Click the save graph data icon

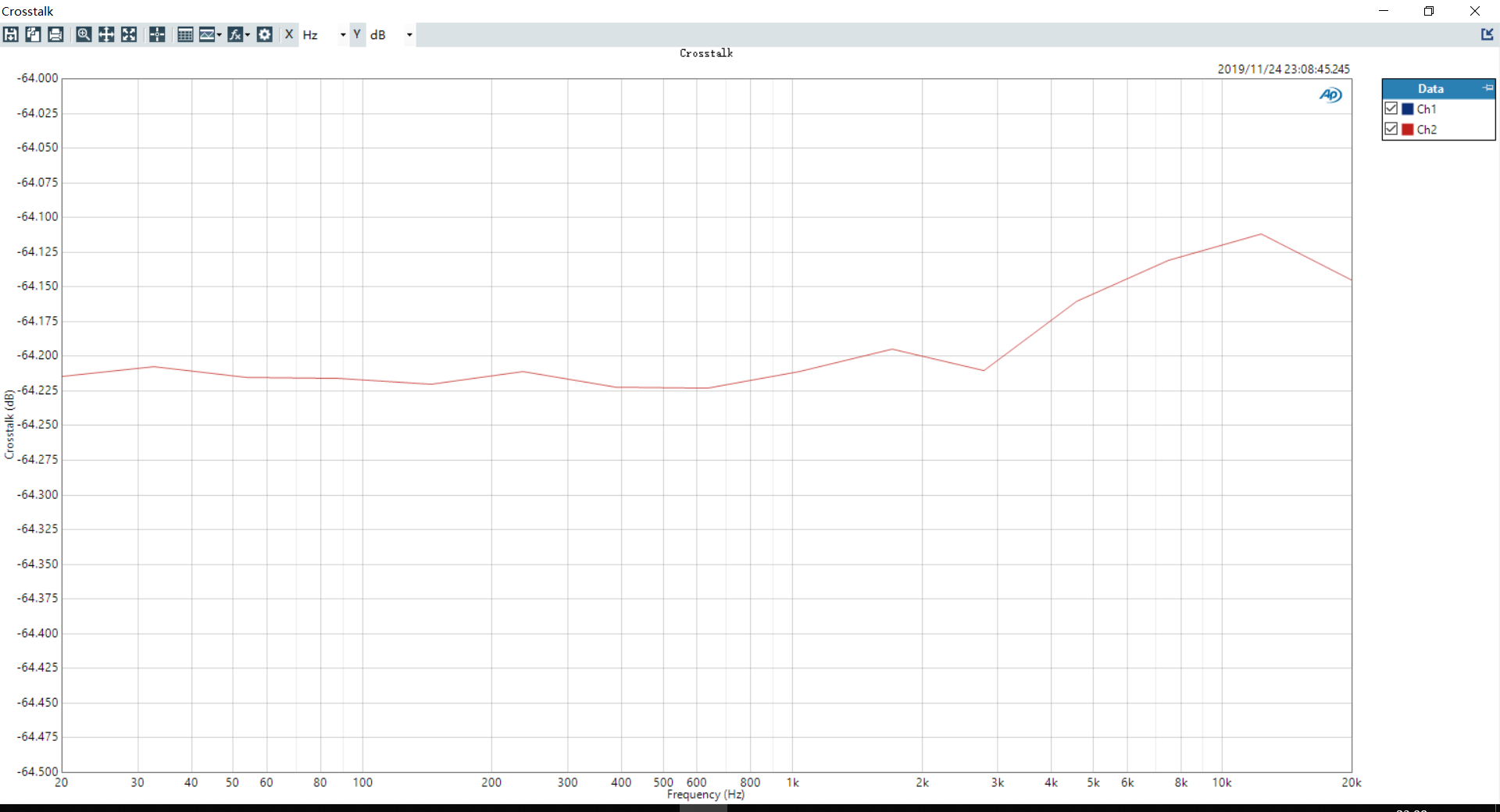pyautogui.click(x=11, y=34)
